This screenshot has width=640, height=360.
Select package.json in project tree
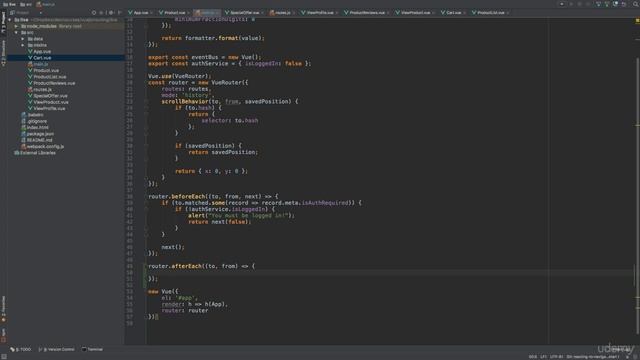tap(38, 134)
